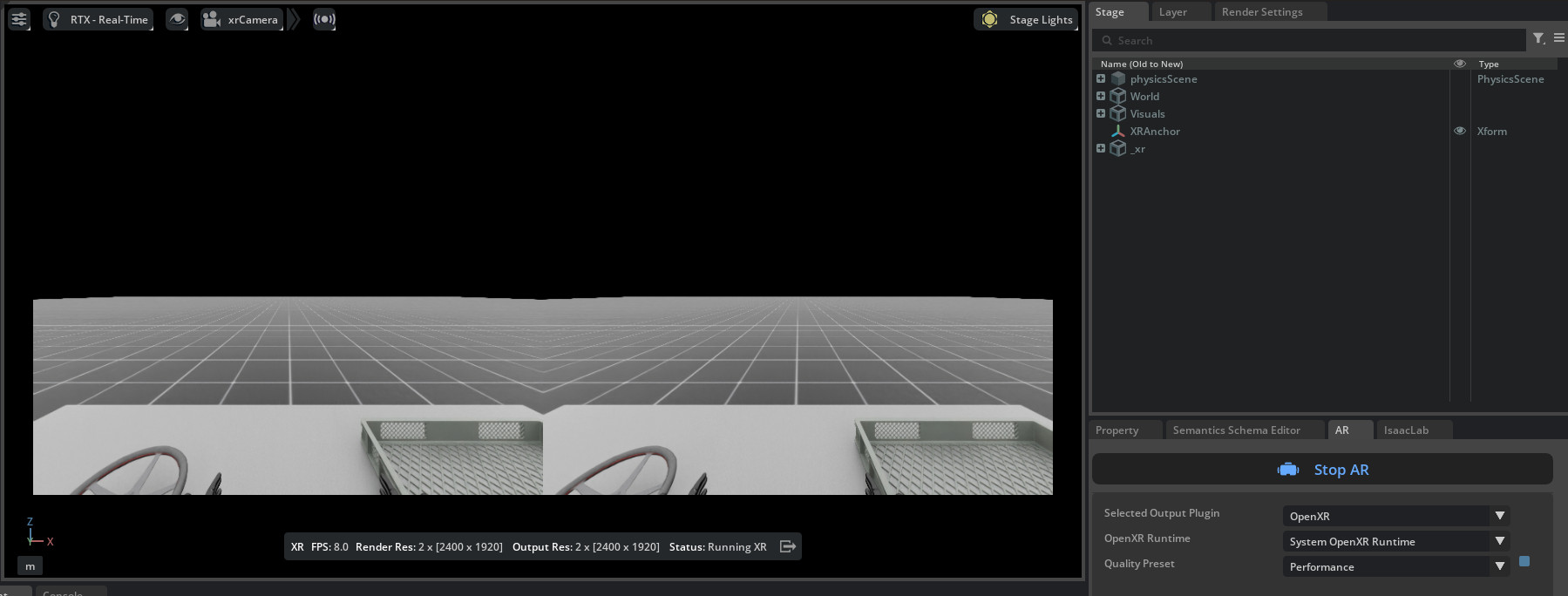Switch to the Render Settings tab

point(1261,12)
